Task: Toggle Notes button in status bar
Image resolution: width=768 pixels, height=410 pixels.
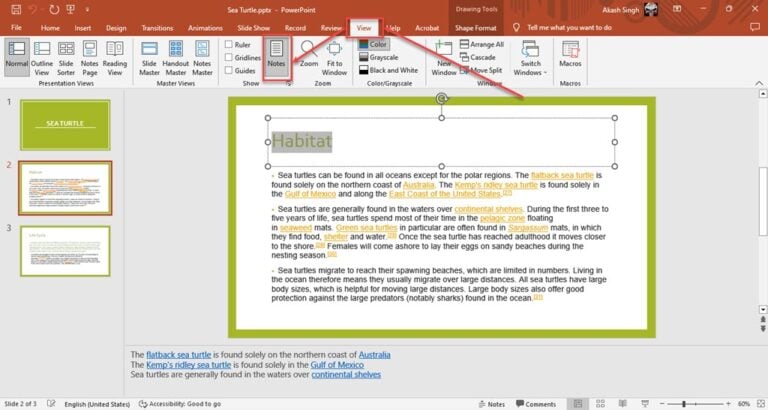Action: [491, 404]
